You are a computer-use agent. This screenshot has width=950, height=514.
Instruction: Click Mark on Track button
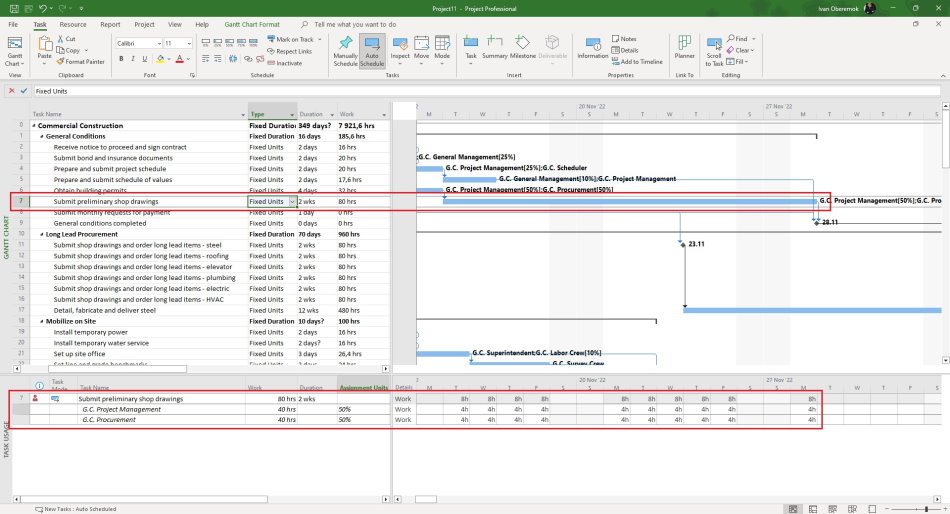tap(291, 39)
